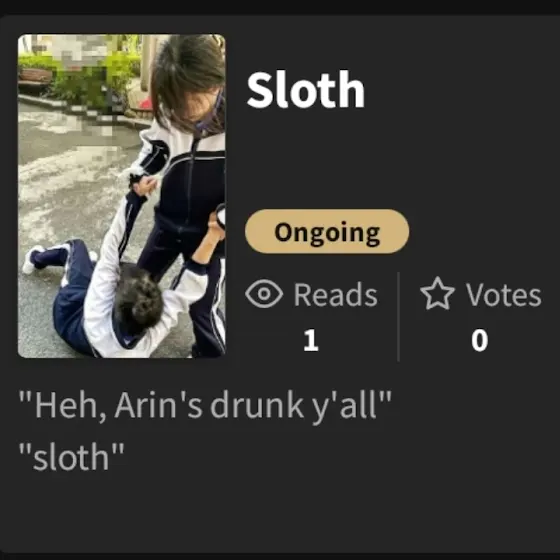Open the Sloth story cover thumbnail

click(x=121, y=196)
